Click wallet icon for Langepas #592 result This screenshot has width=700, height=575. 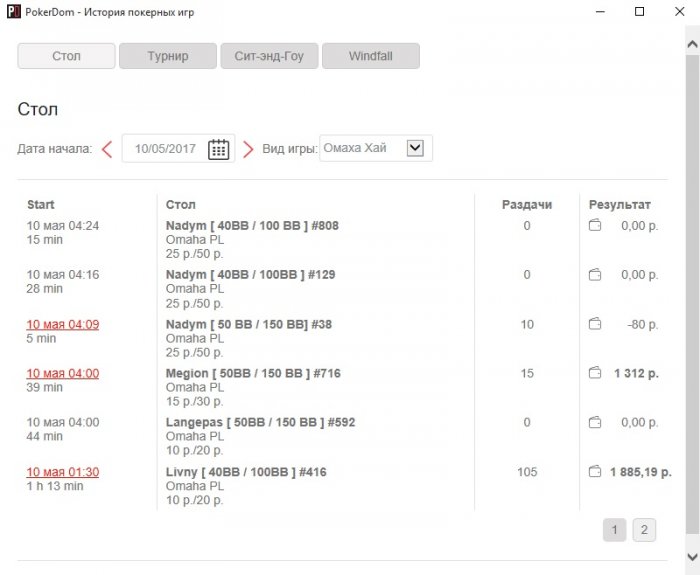click(x=594, y=422)
